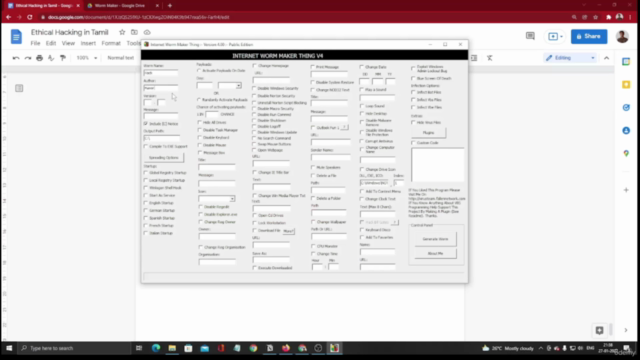Hide the side panel chevron at bottom right
Image resolution: width=640 pixels, height=360 pixels.
click(626, 330)
